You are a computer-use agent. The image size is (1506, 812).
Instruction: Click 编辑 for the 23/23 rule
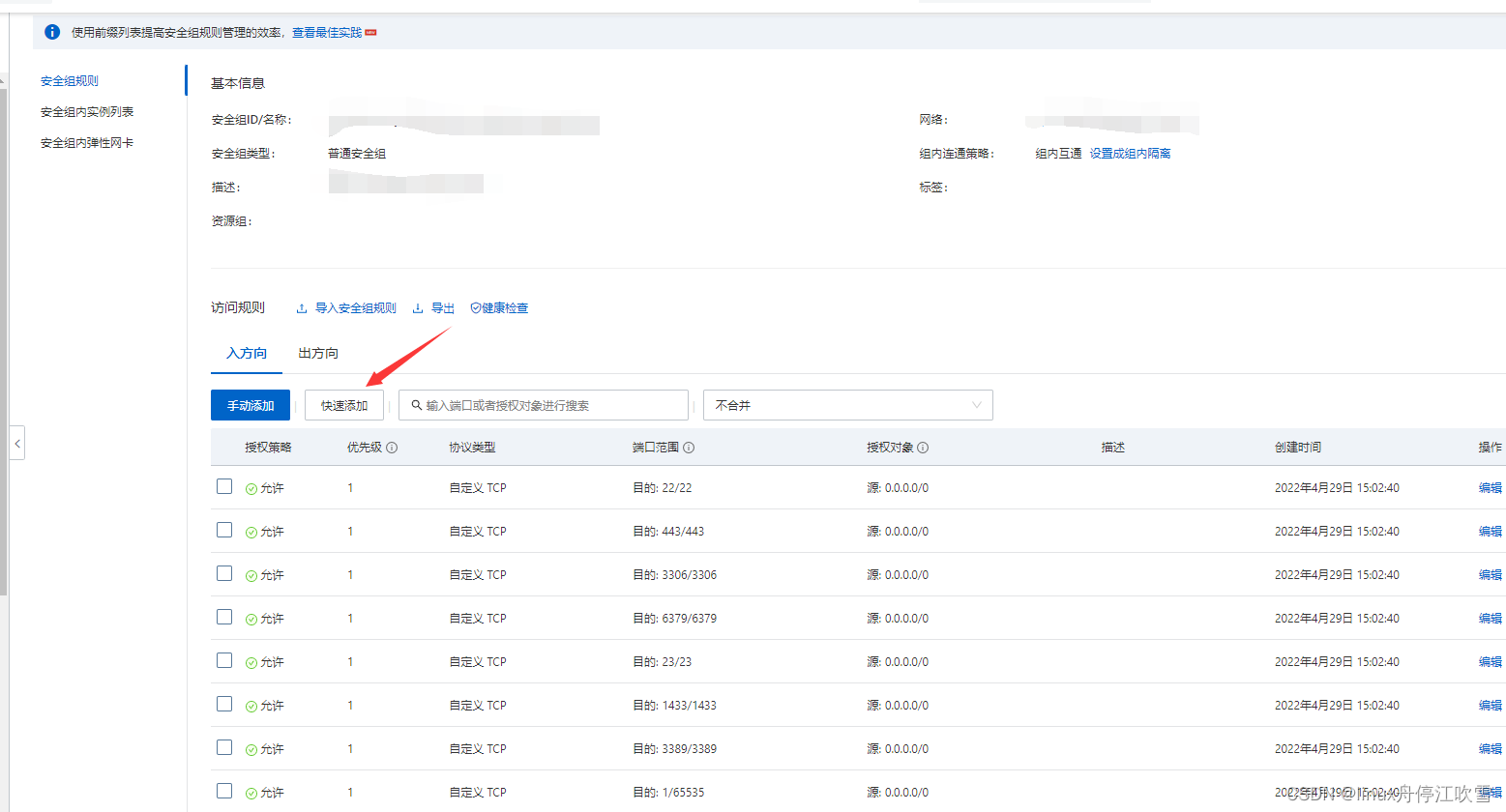click(1491, 662)
